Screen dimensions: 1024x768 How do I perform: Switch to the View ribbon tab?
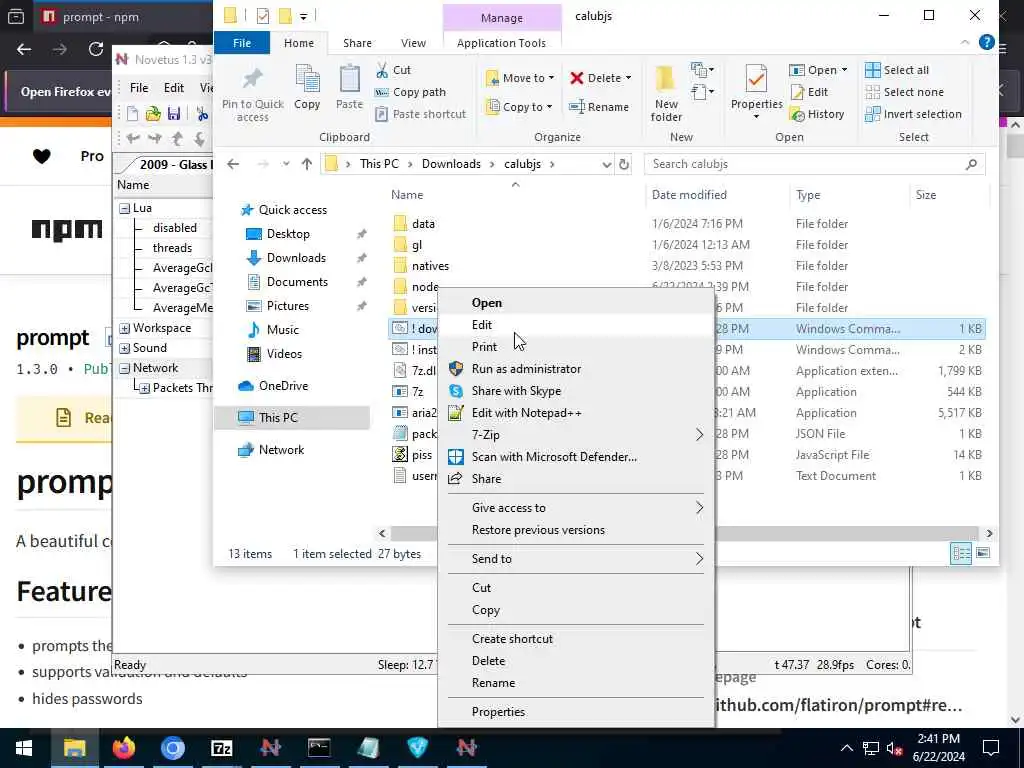[x=413, y=43]
